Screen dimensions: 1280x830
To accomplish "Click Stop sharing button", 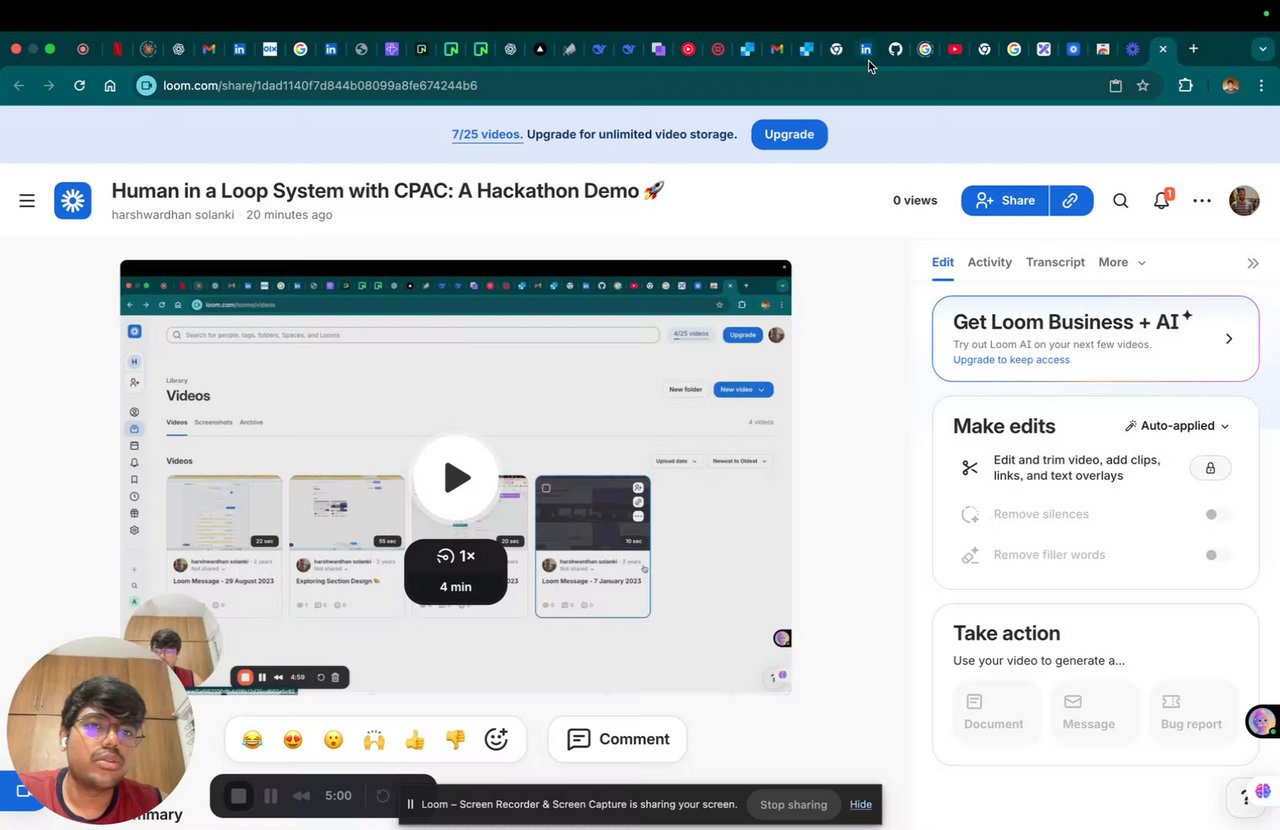I will click(793, 805).
